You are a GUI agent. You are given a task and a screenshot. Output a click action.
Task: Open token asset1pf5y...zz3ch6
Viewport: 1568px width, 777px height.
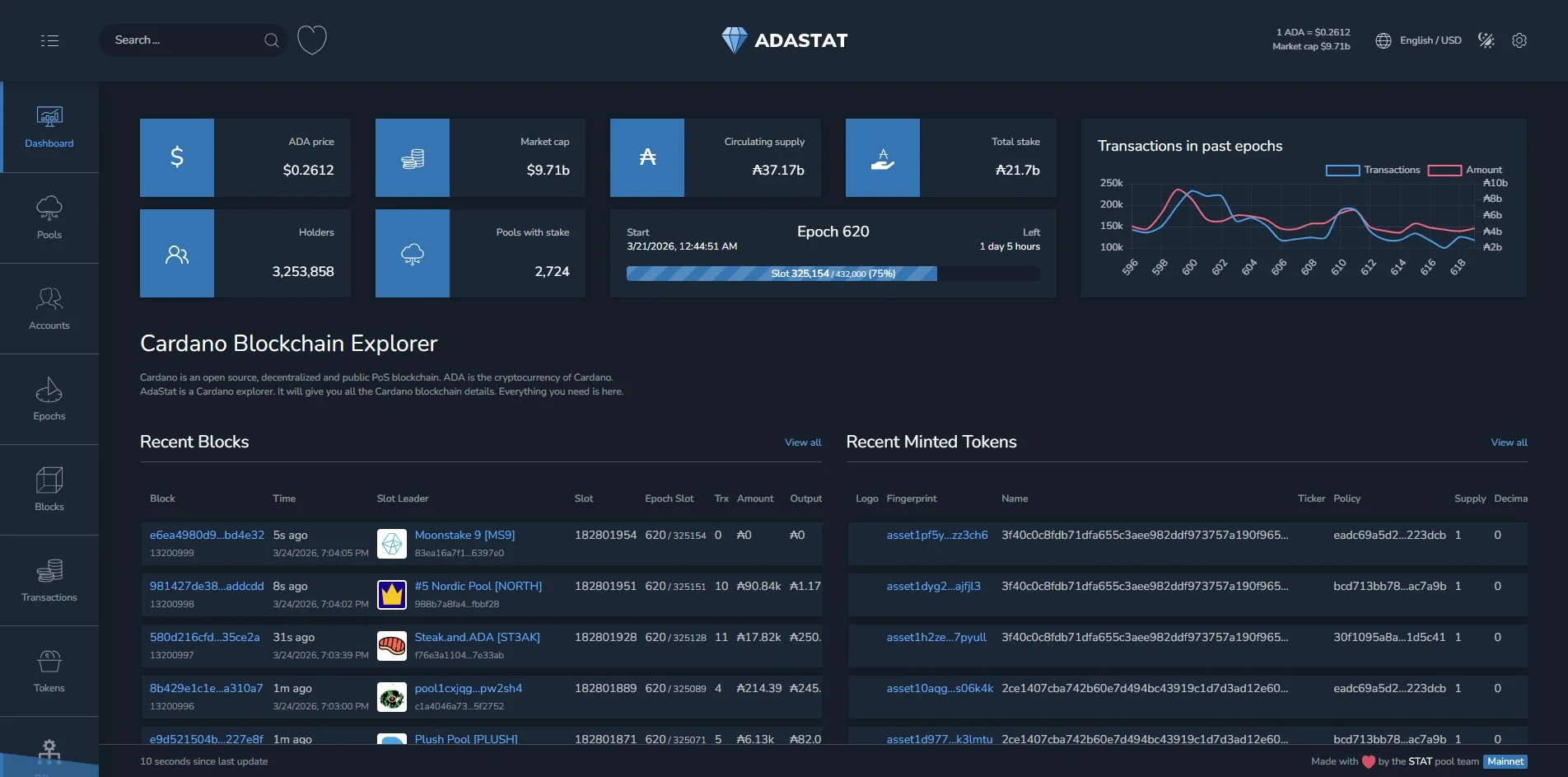(937, 535)
